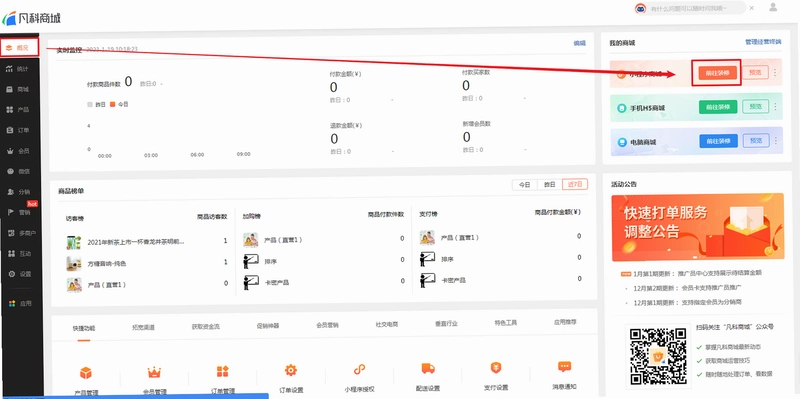Click the 编辑 link in 实时监控 panel

(x=580, y=43)
